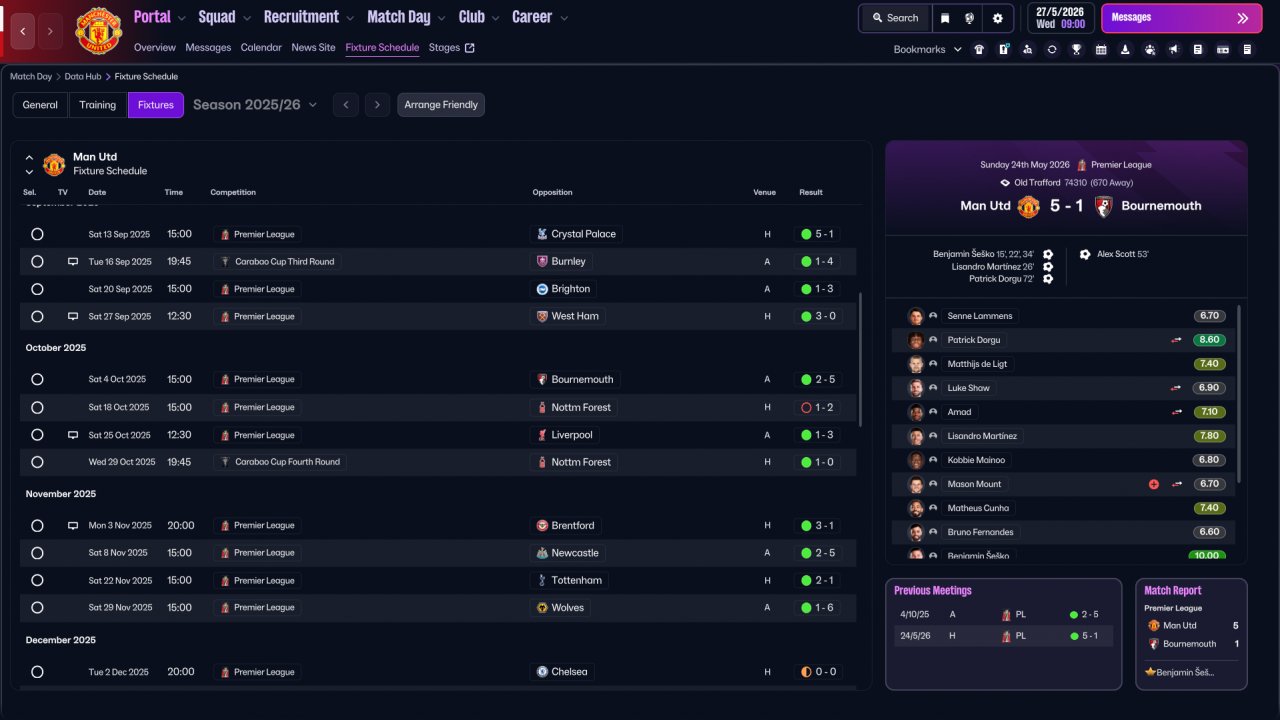Click Patrick Dorgu's 8.60 rating badge
The width and height of the screenshot is (1280, 720).
[1210, 340]
